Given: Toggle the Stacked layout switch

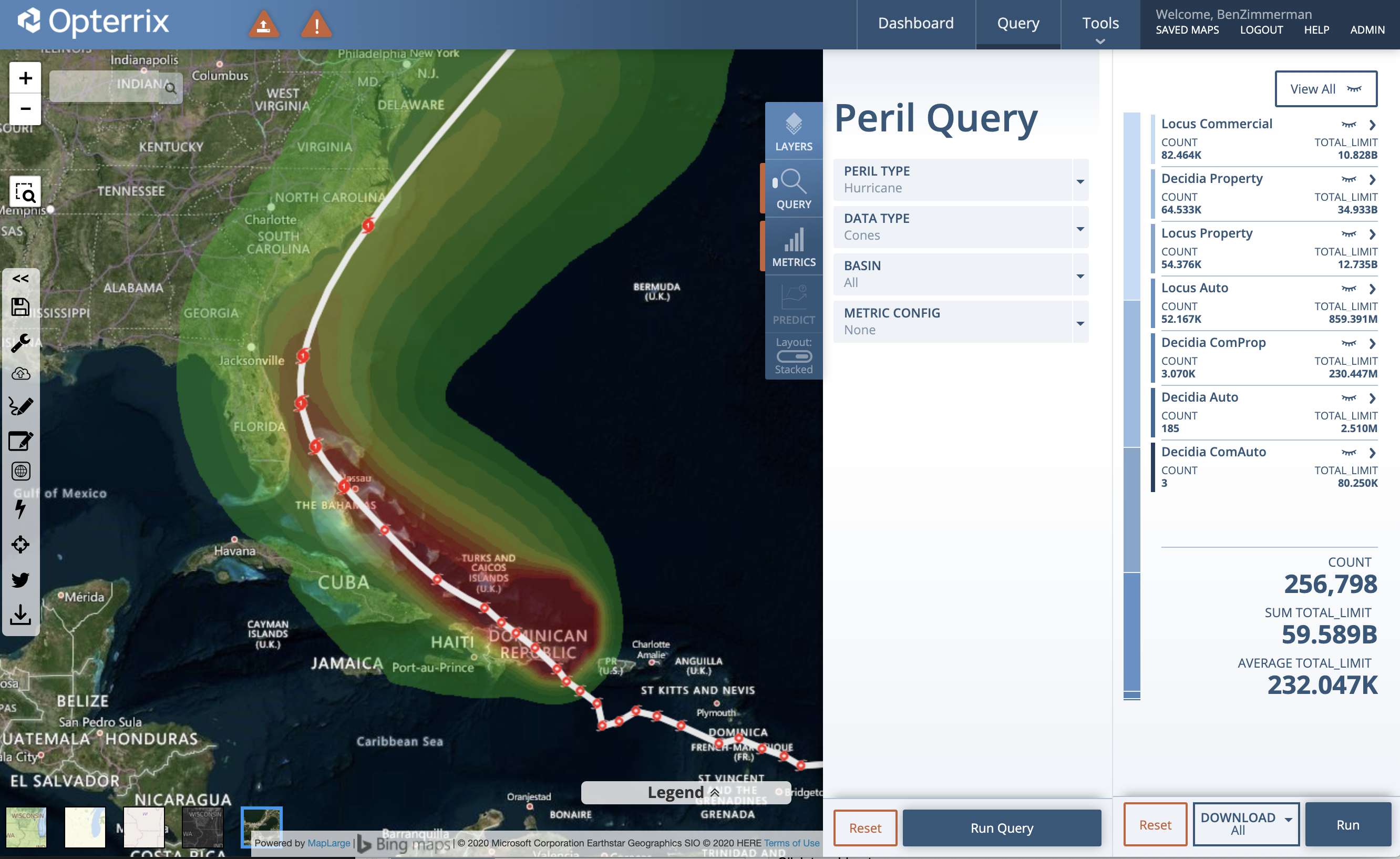Looking at the screenshot, I should coord(794,356).
